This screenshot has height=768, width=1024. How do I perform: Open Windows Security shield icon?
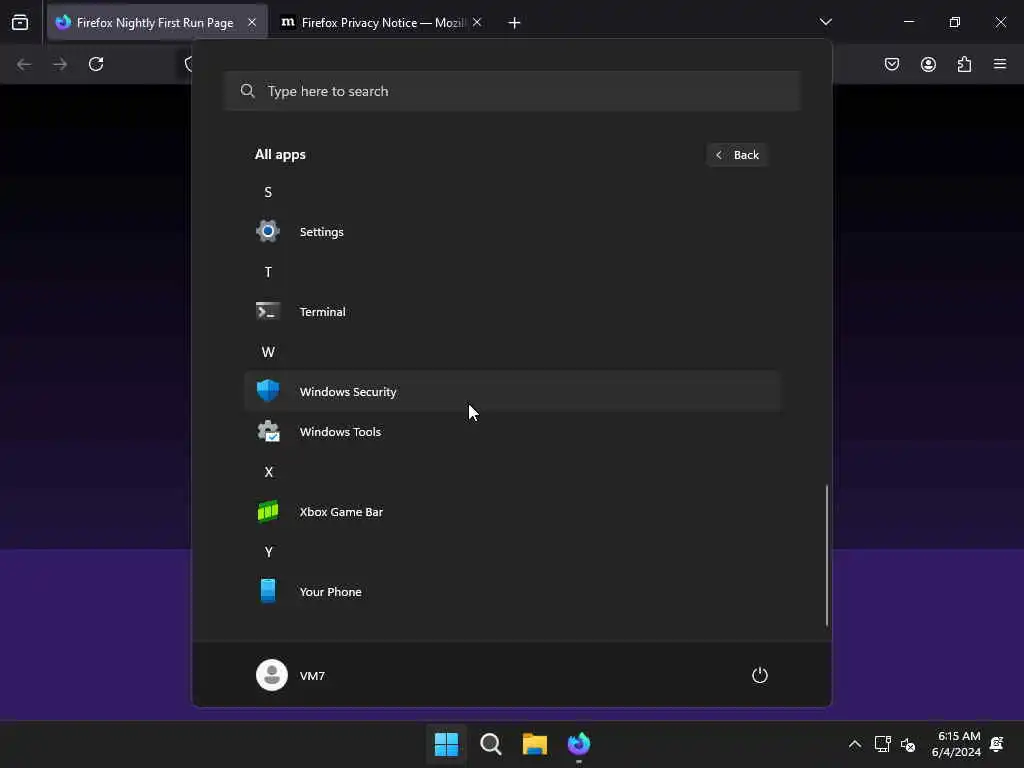click(x=268, y=391)
